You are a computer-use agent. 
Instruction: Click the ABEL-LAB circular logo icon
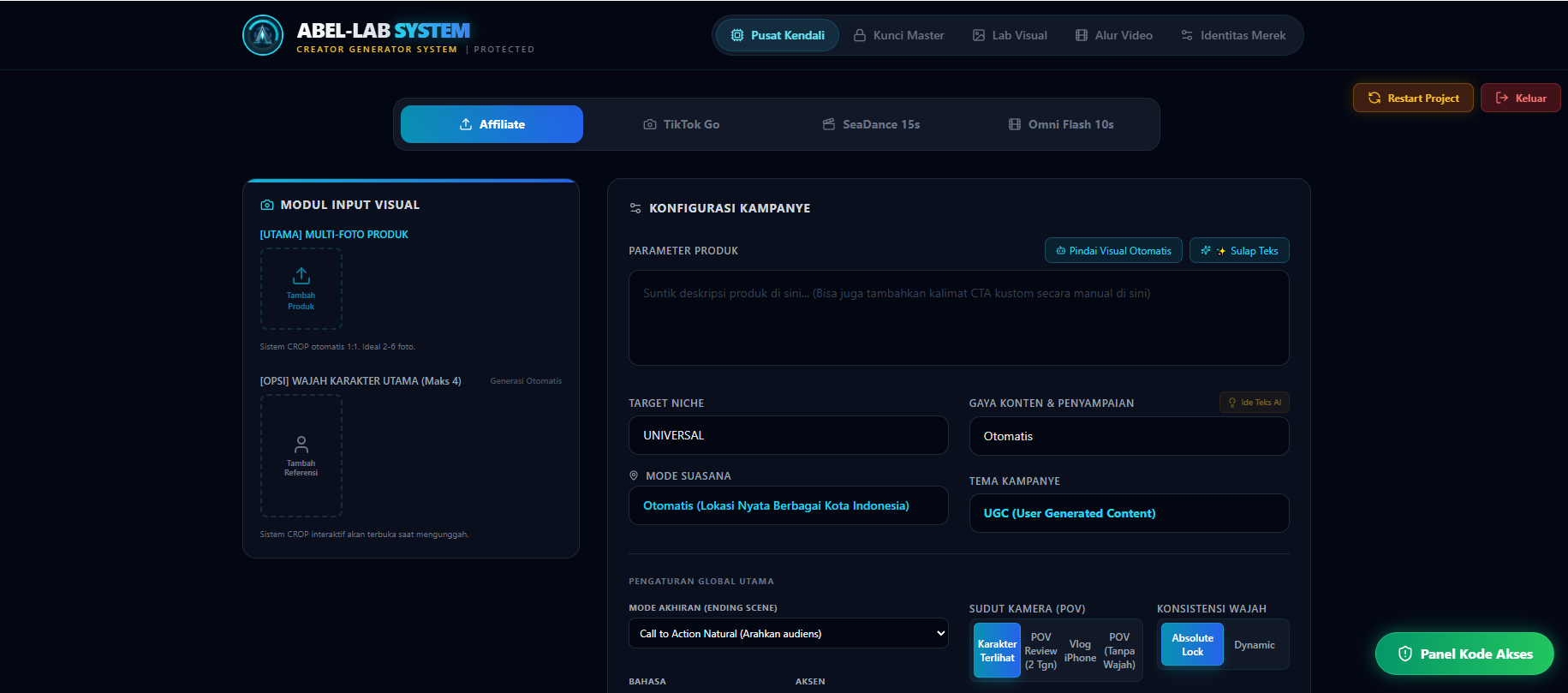263,35
